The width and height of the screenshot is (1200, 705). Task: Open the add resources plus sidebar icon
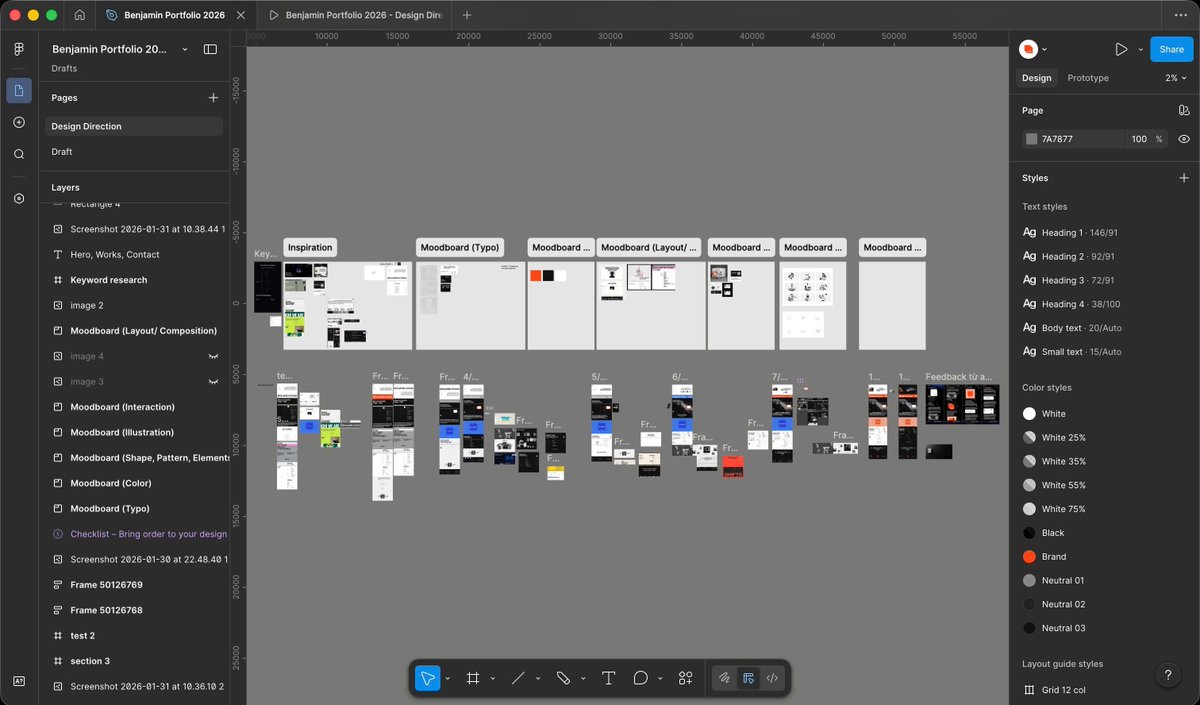coord(19,122)
